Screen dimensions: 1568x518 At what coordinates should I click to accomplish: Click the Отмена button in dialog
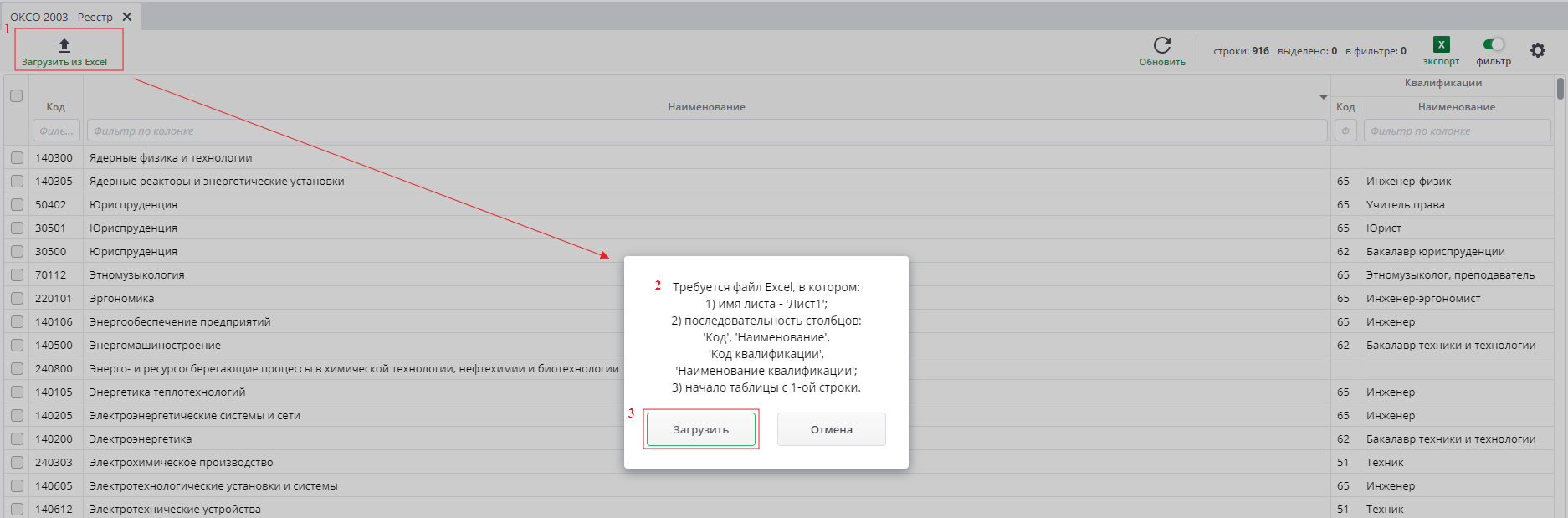pyautogui.click(x=831, y=429)
